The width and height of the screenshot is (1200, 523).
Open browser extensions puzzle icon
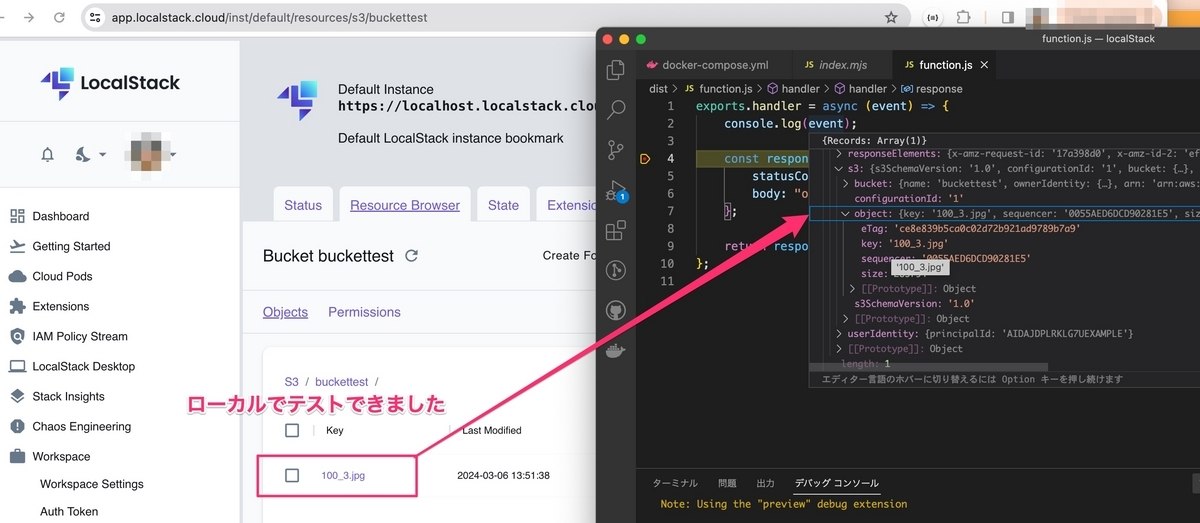click(x=964, y=17)
